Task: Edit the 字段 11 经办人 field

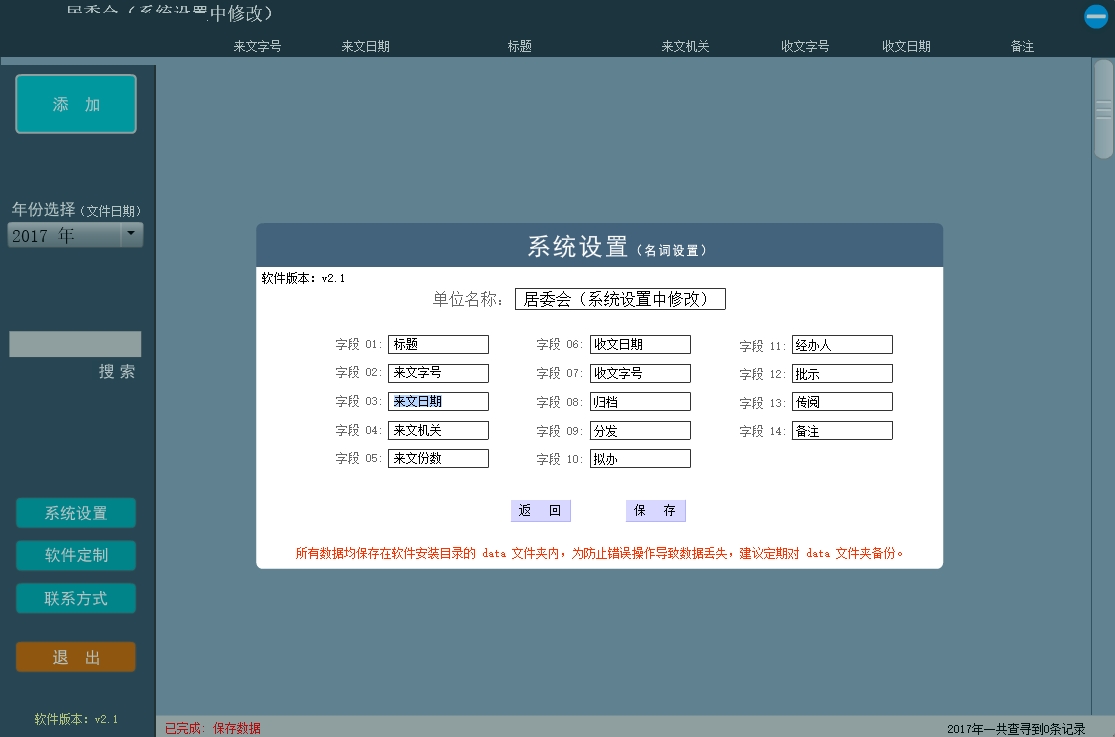Action: (x=842, y=345)
